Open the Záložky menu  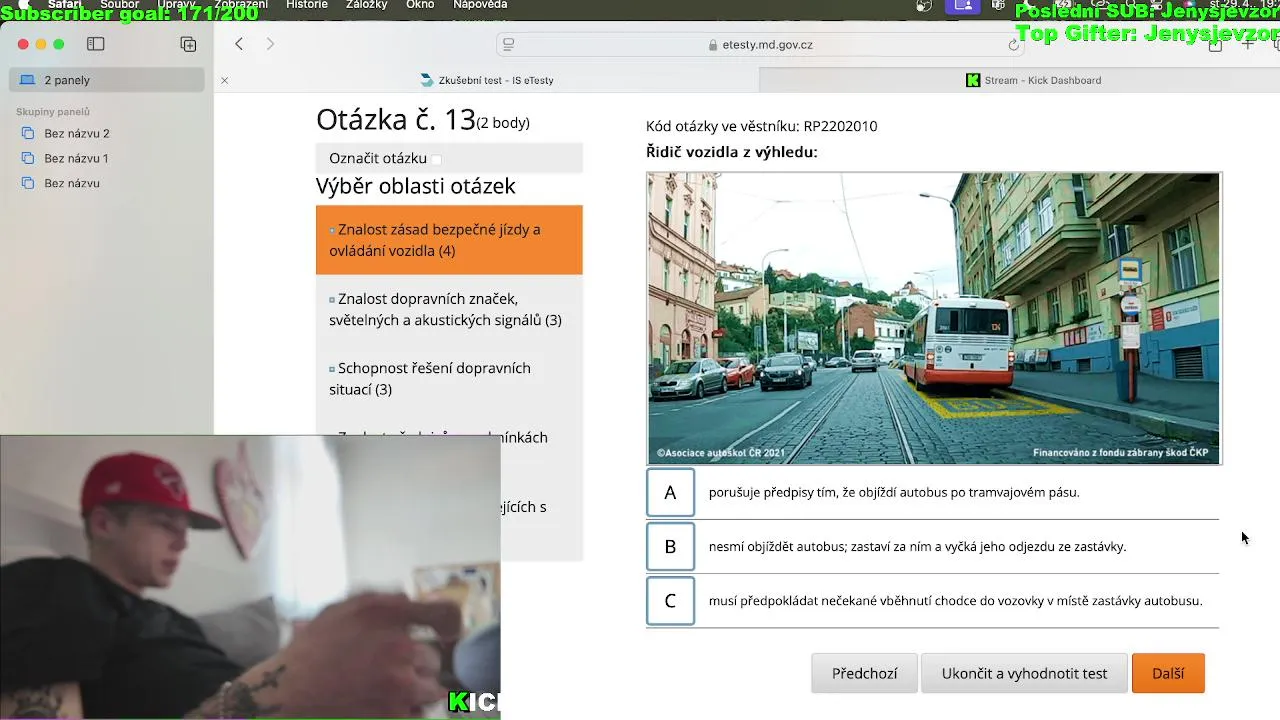coord(366,5)
